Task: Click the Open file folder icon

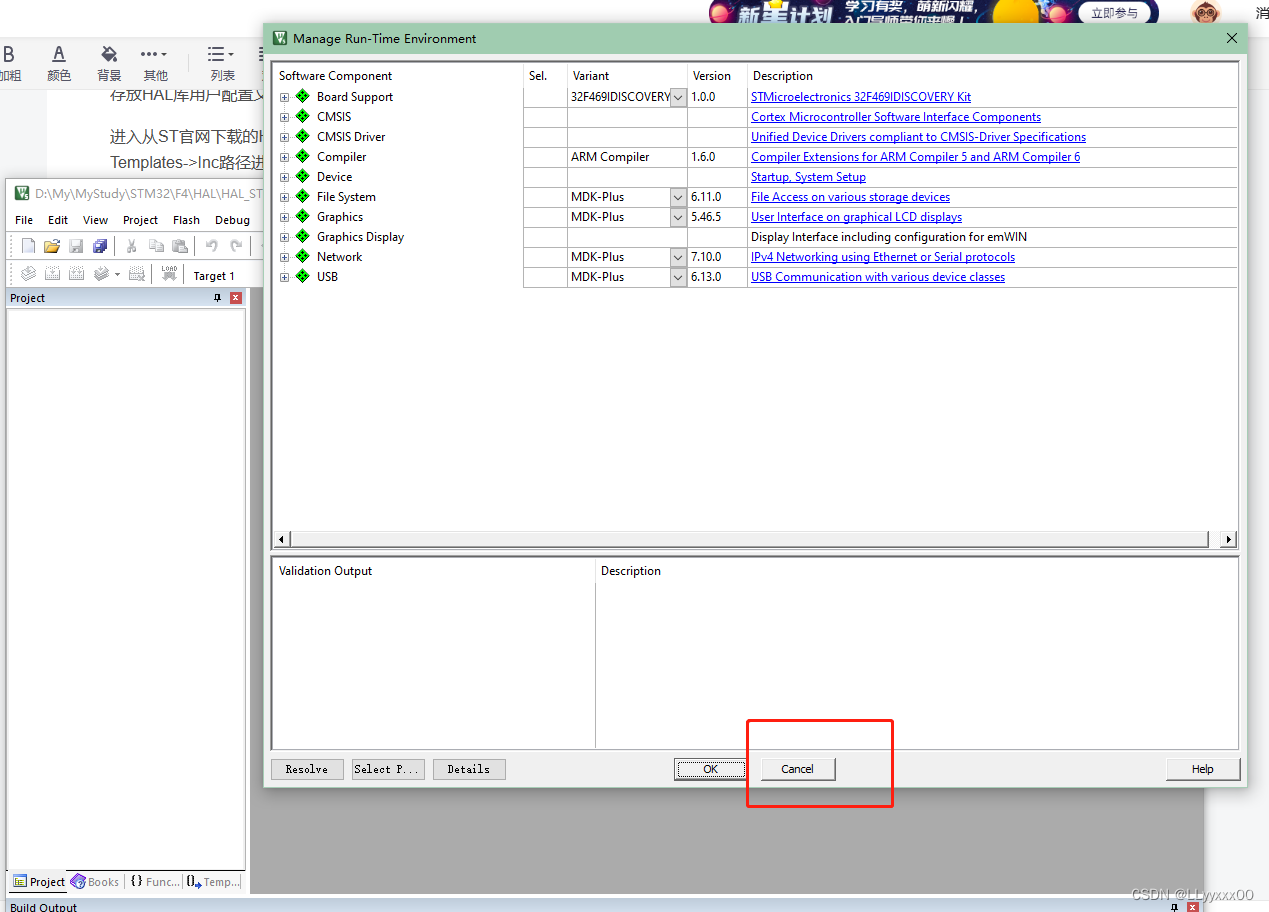Action: tap(52, 246)
